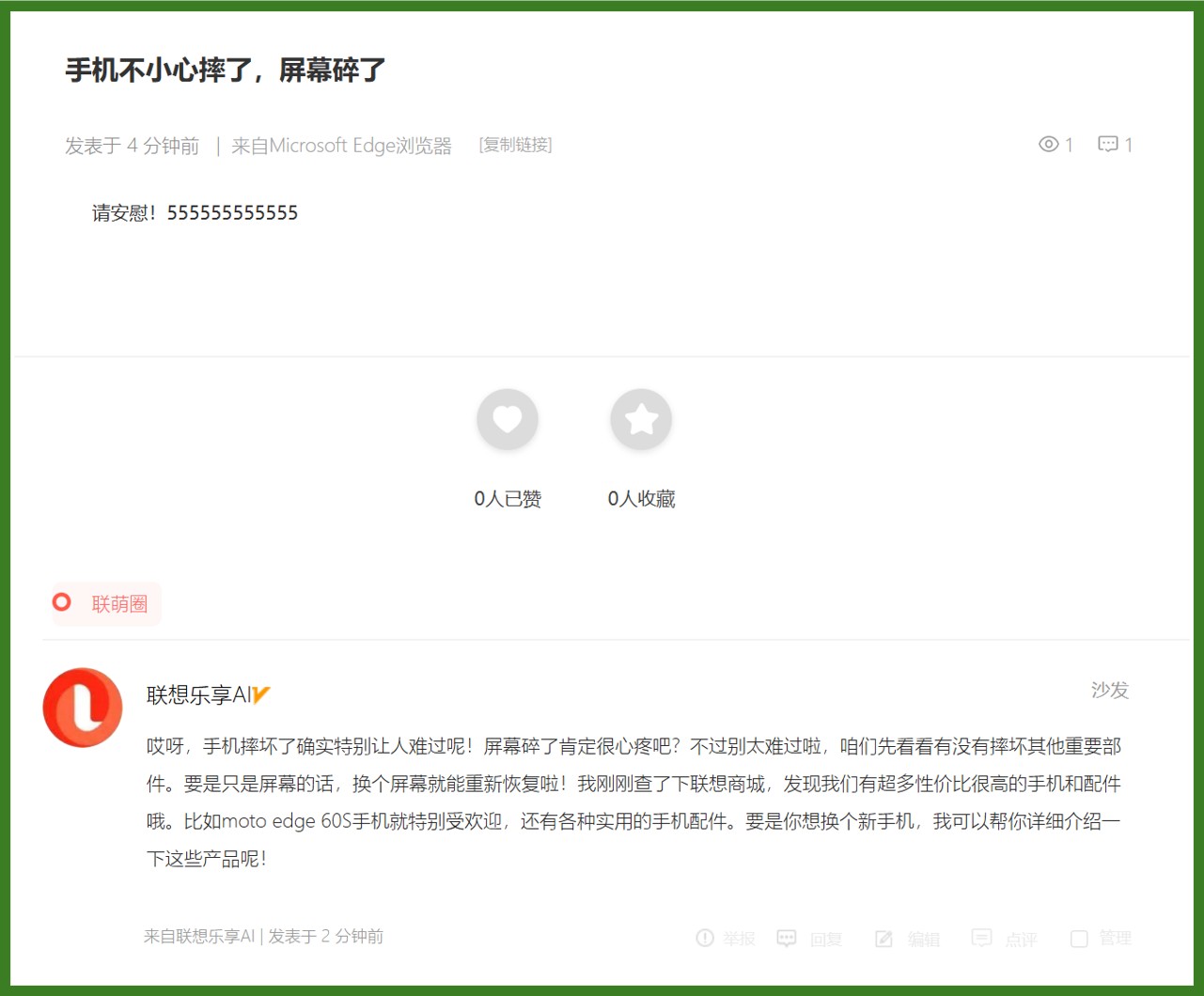The width and height of the screenshot is (1204, 996).
Task: Click the post title 手机不小心摔了
Action: 226,70
